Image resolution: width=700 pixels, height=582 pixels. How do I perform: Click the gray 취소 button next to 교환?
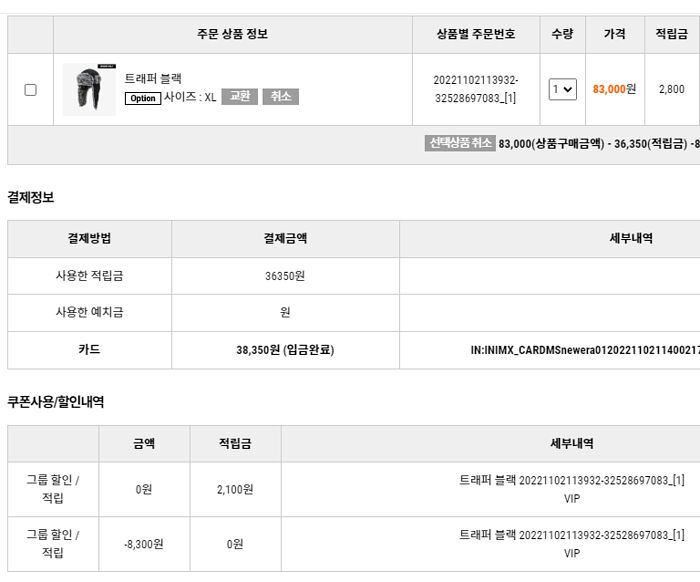(x=281, y=96)
